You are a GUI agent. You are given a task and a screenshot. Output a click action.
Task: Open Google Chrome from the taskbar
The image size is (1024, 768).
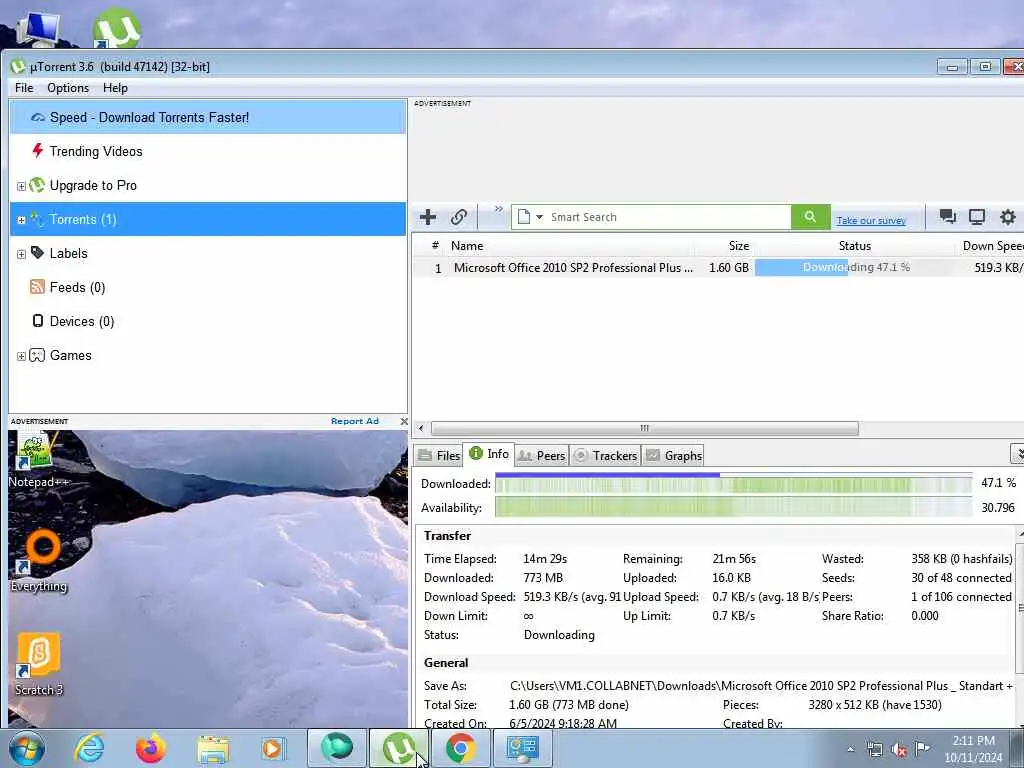(460, 748)
